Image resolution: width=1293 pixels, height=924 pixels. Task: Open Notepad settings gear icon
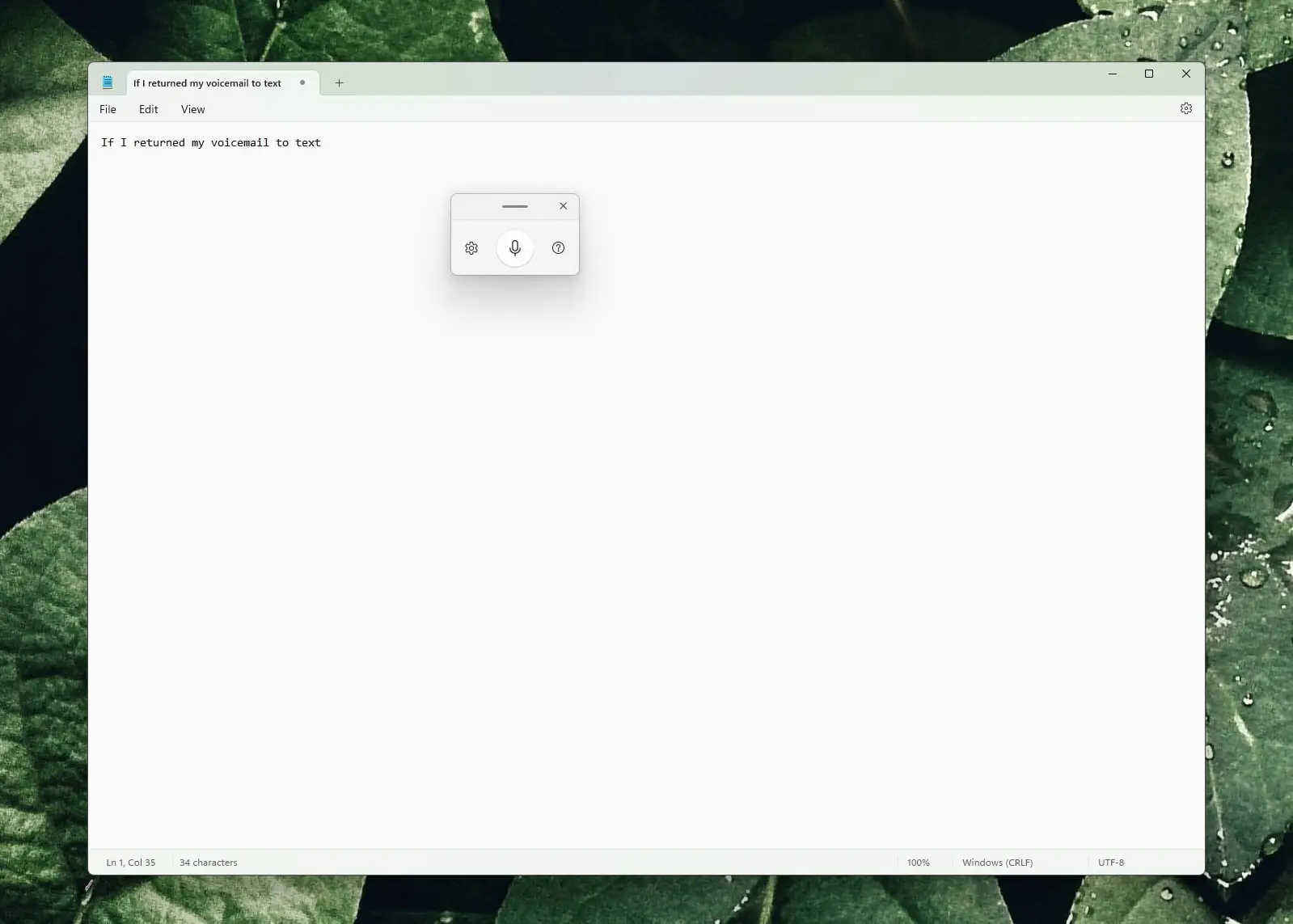(x=1185, y=108)
